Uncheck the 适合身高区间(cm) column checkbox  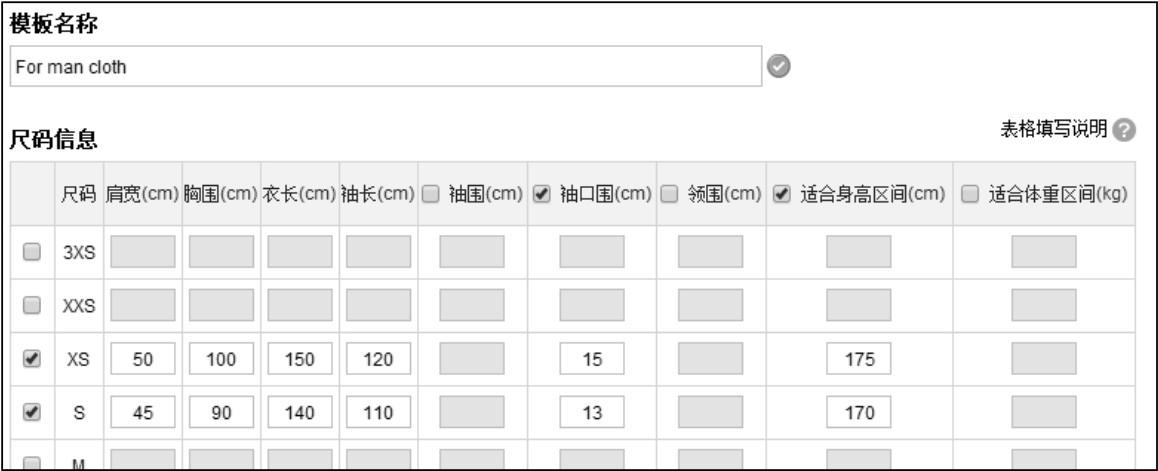(781, 194)
